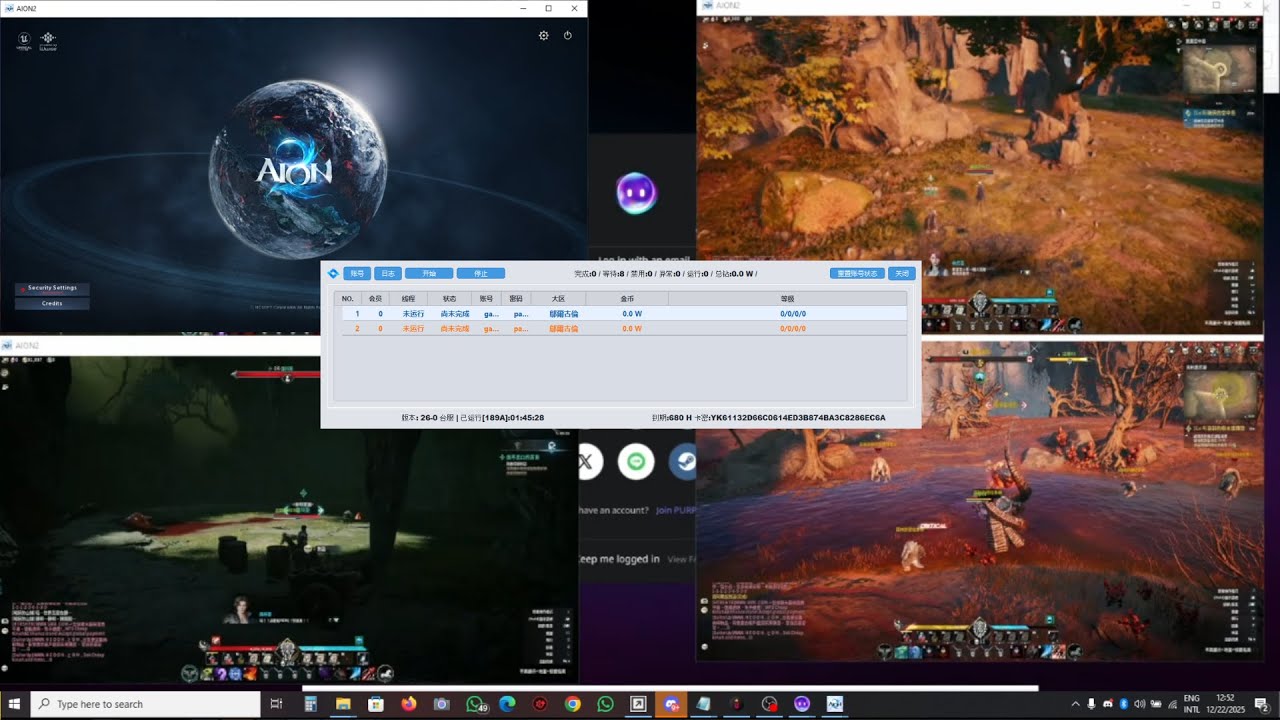Click the 金币 column header

pos(627,298)
